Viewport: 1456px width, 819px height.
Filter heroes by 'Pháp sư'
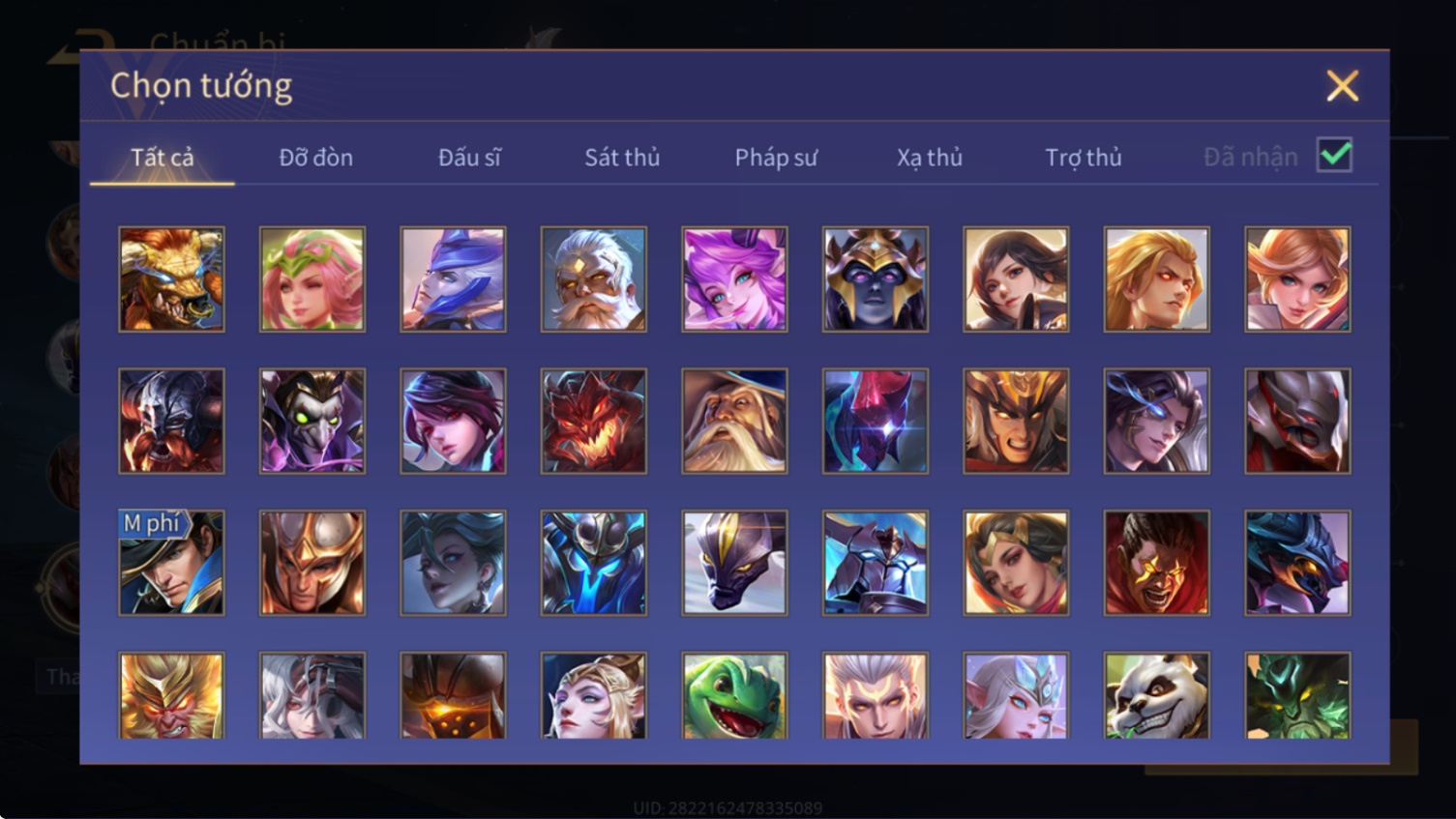(x=776, y=157)
